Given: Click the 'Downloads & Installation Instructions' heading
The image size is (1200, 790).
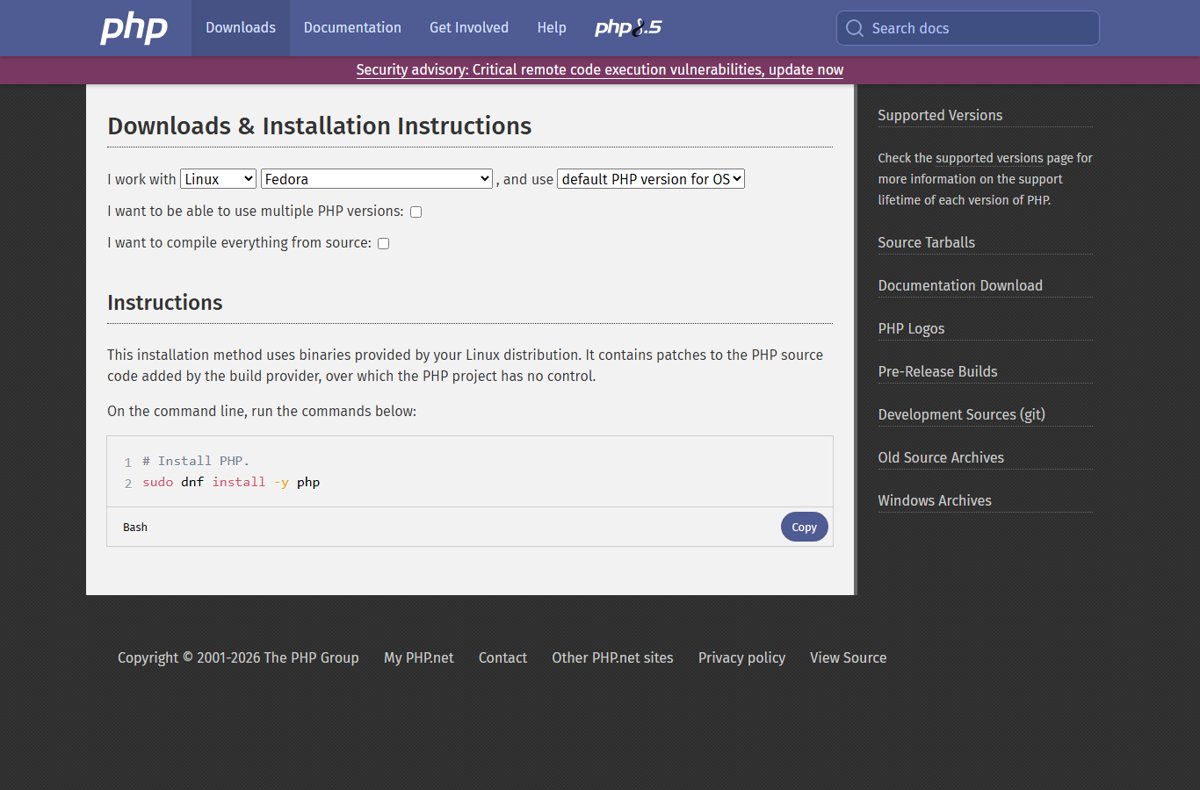Looking at the screenshot, I should pos(320,126).
